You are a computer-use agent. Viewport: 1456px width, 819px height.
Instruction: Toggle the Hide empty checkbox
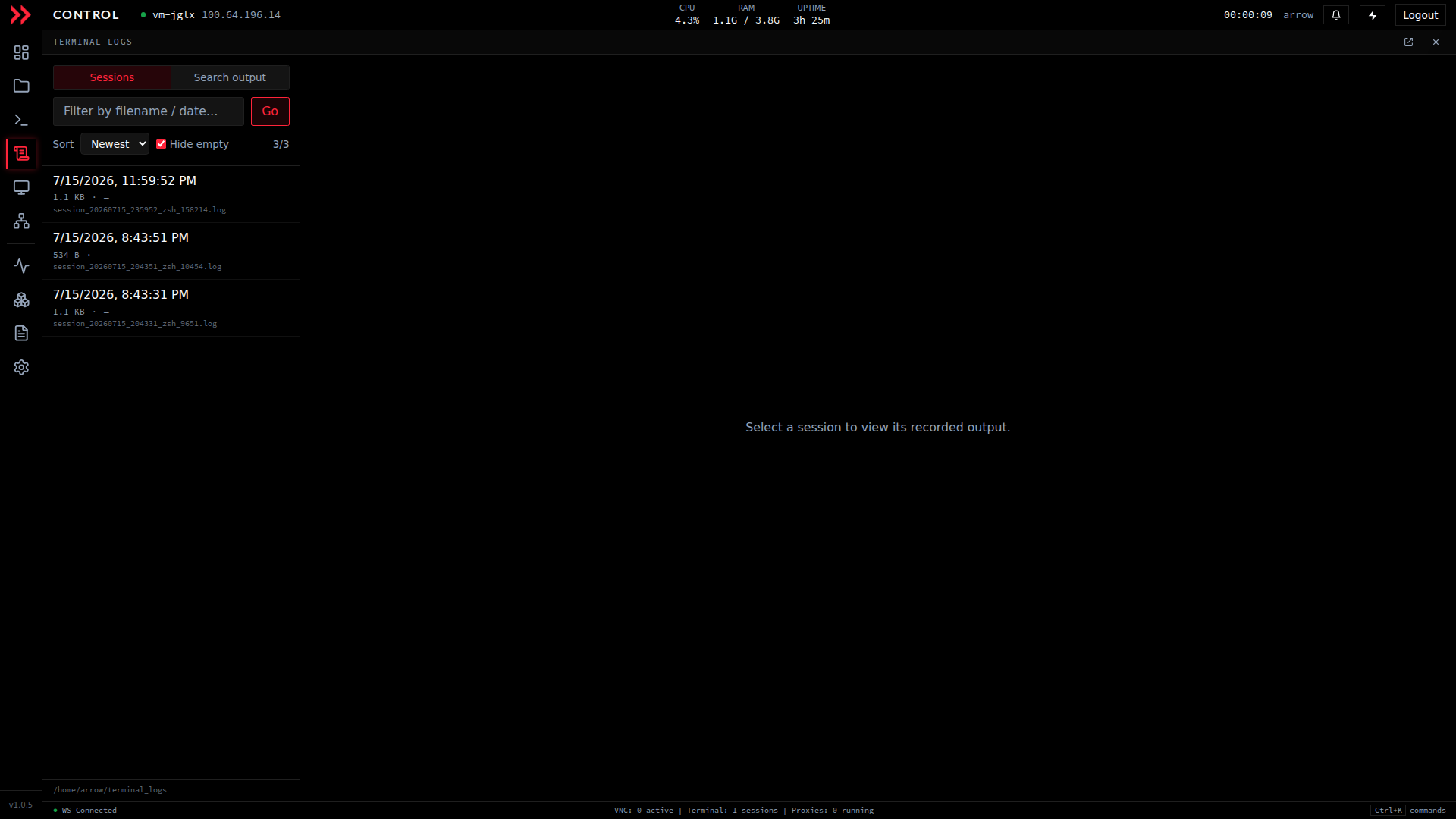(x=161, y=144)
